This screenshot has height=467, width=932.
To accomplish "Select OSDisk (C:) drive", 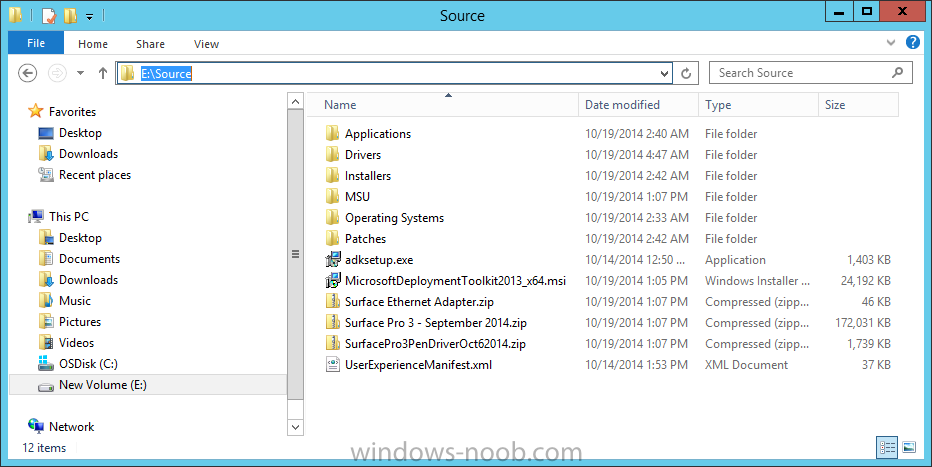I will tap(88, 364).
